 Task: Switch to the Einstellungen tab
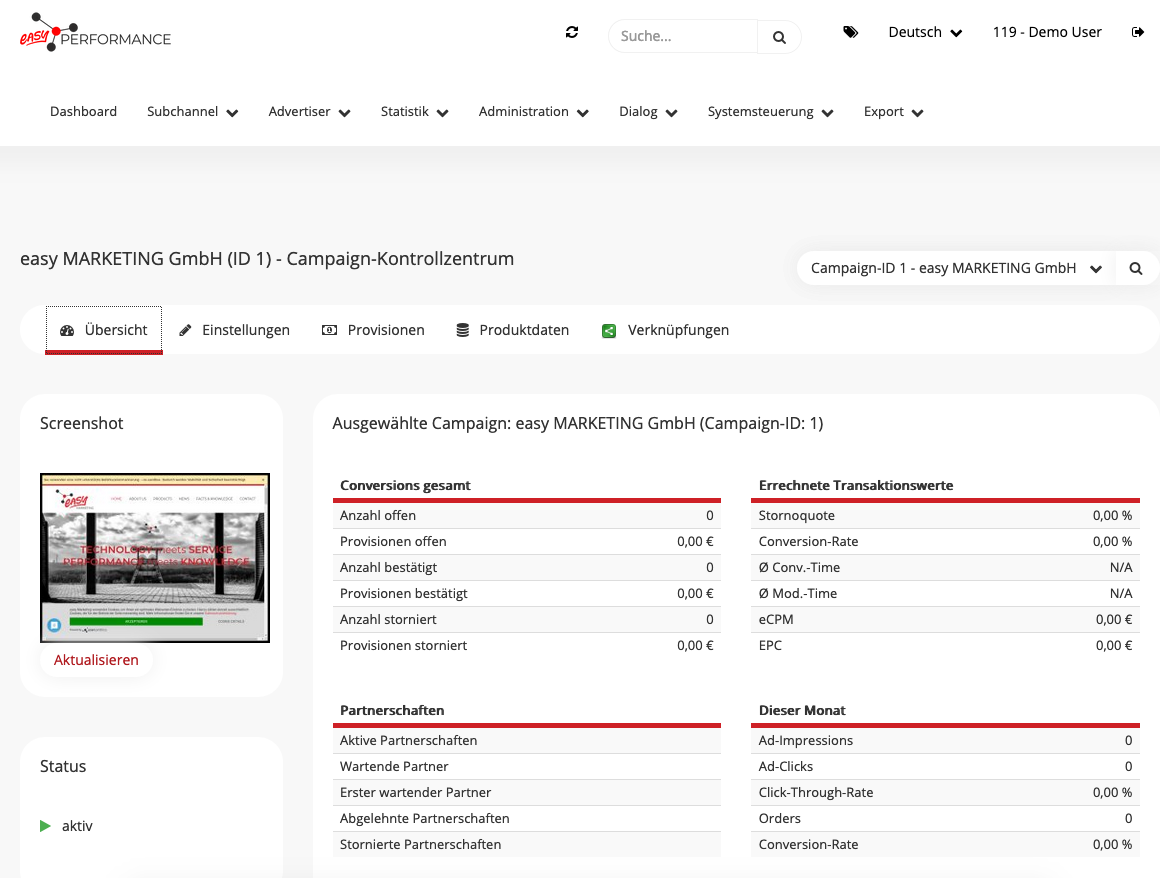(235, 330)
